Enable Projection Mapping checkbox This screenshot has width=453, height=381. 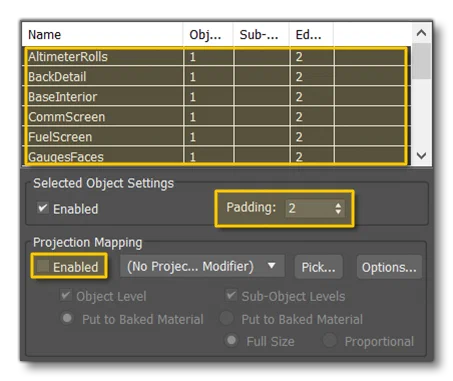[43, 266]
